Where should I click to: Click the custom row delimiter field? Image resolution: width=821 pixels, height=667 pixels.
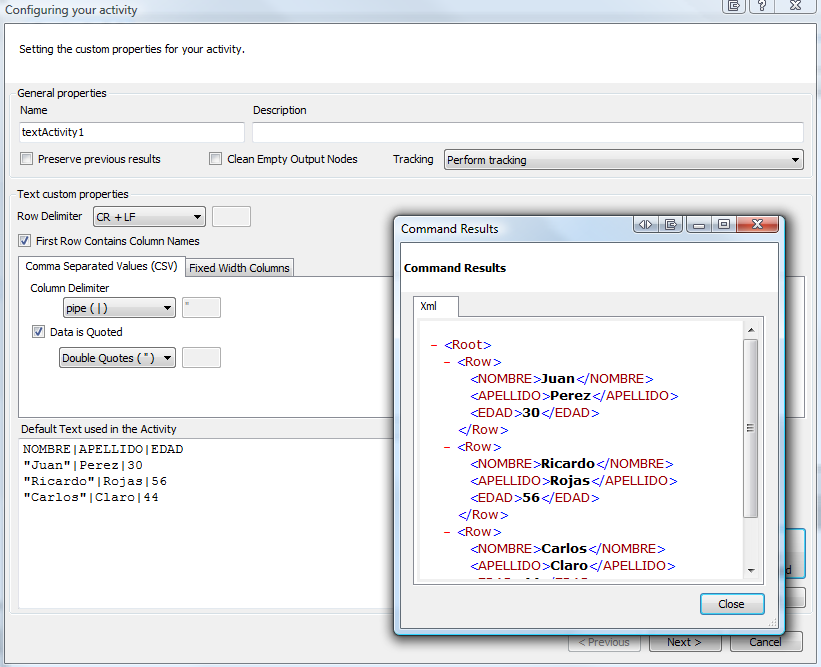[x=231, y=217]
